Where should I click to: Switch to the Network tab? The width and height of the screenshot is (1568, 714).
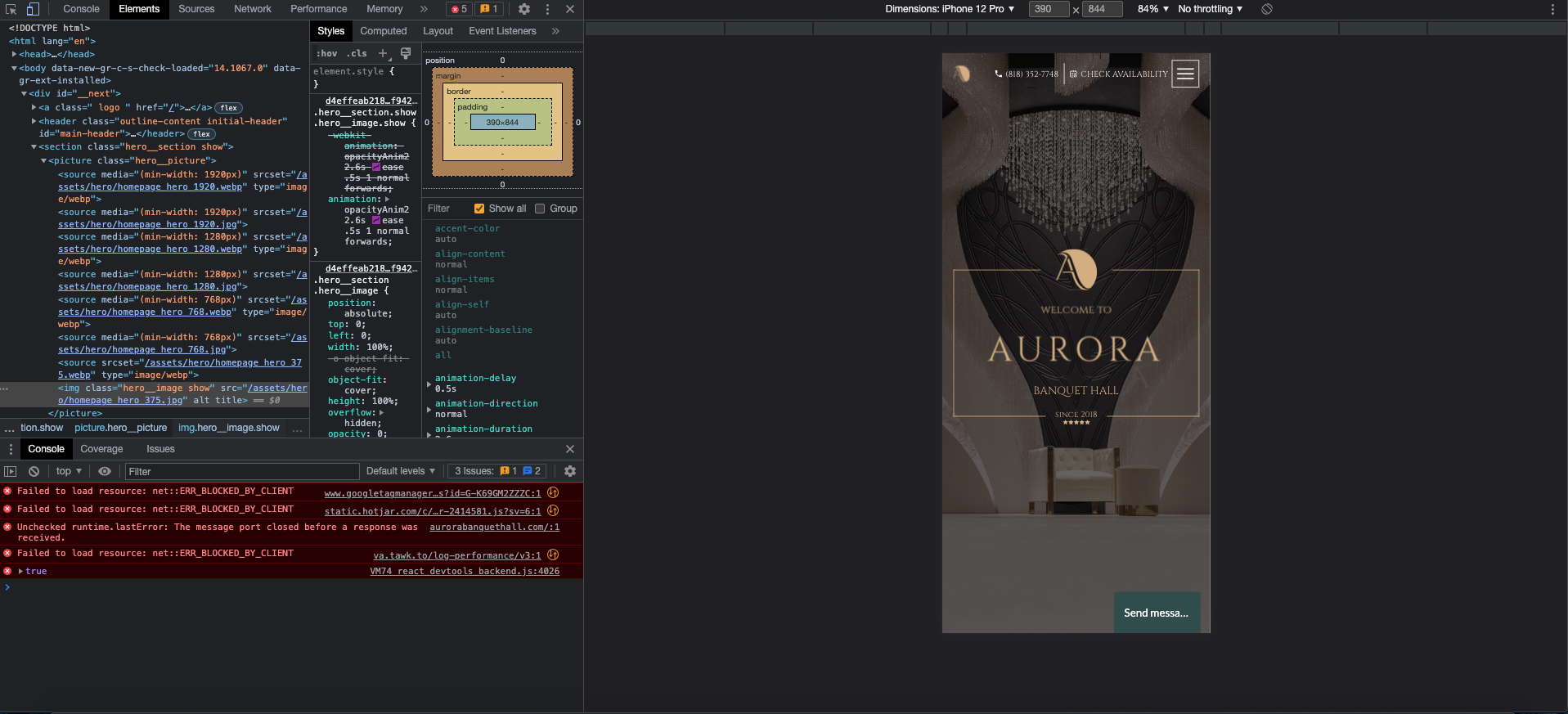[x=252, y=9]
